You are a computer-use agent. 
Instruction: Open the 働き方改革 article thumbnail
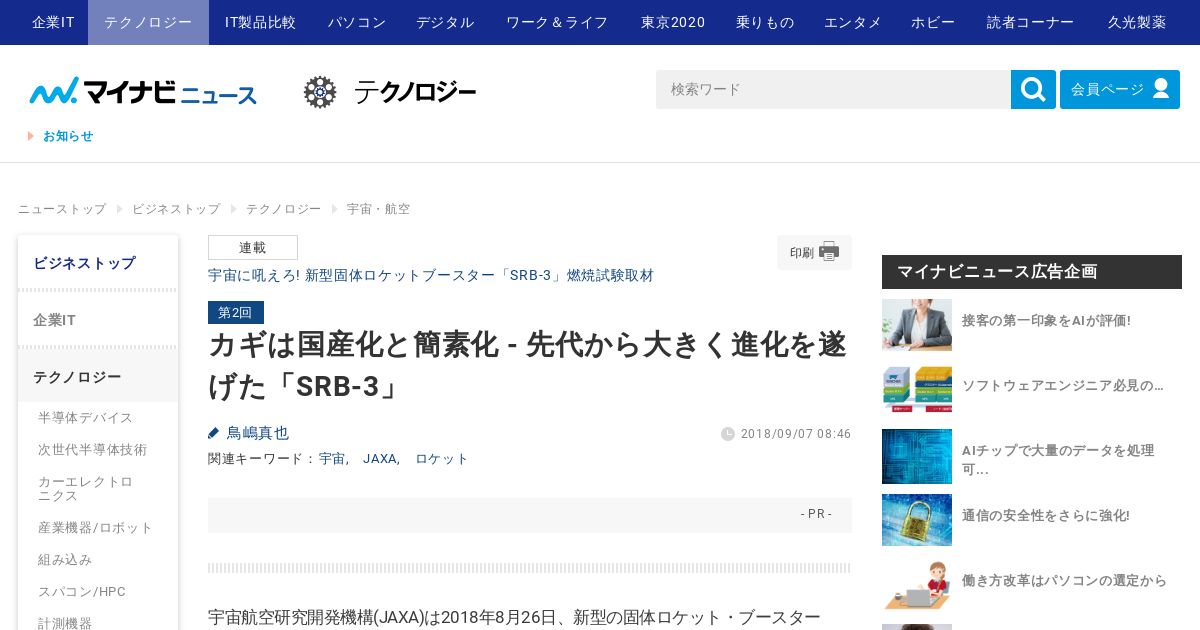(x=917, y=585)
